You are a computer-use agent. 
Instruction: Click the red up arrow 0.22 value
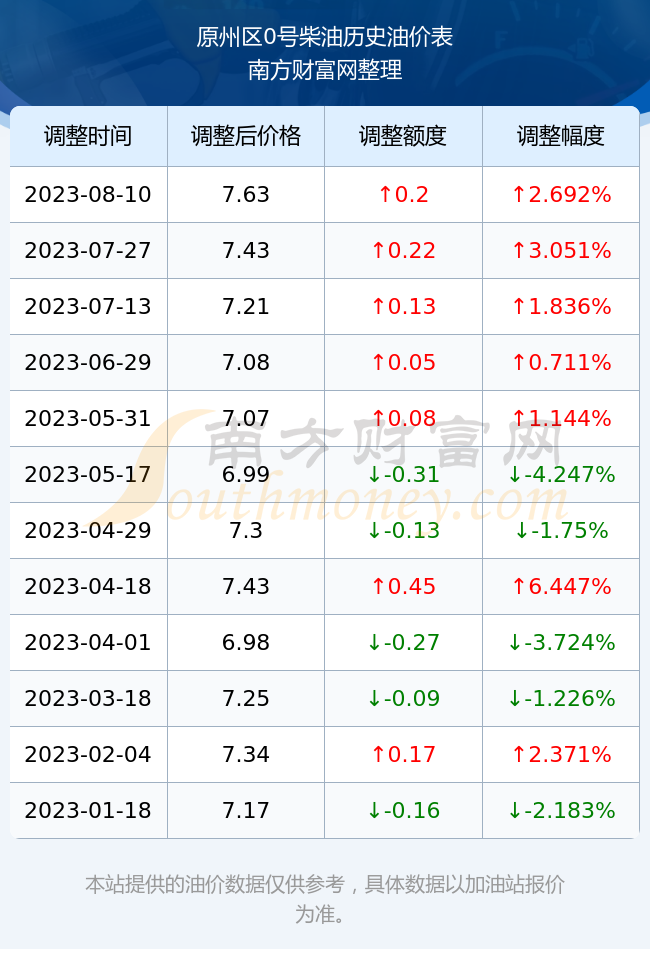coord(403,251)
